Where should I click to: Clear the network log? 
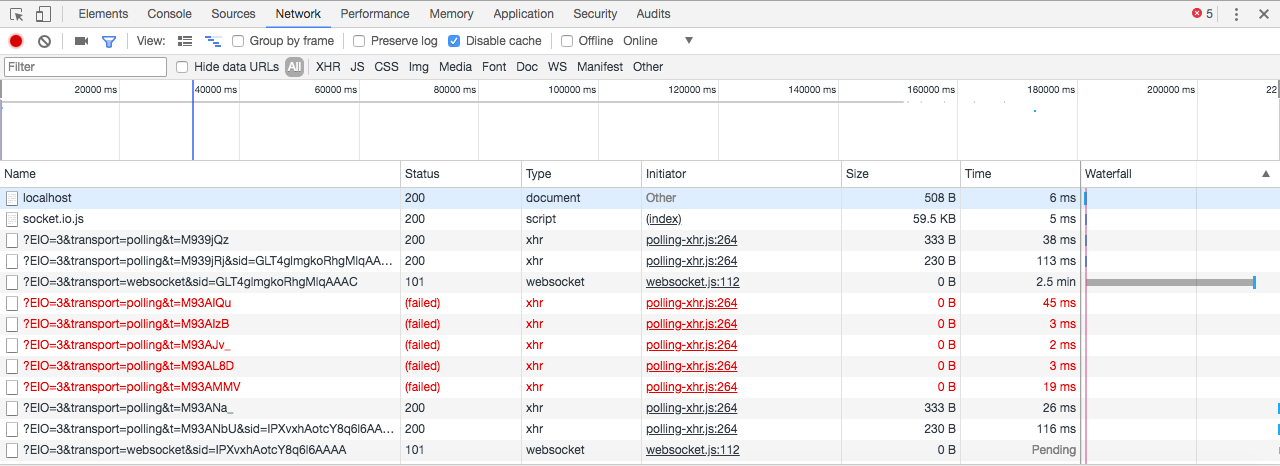(44, 41)
